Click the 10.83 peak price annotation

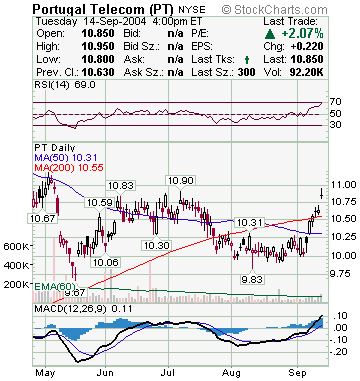coord(121,185)
